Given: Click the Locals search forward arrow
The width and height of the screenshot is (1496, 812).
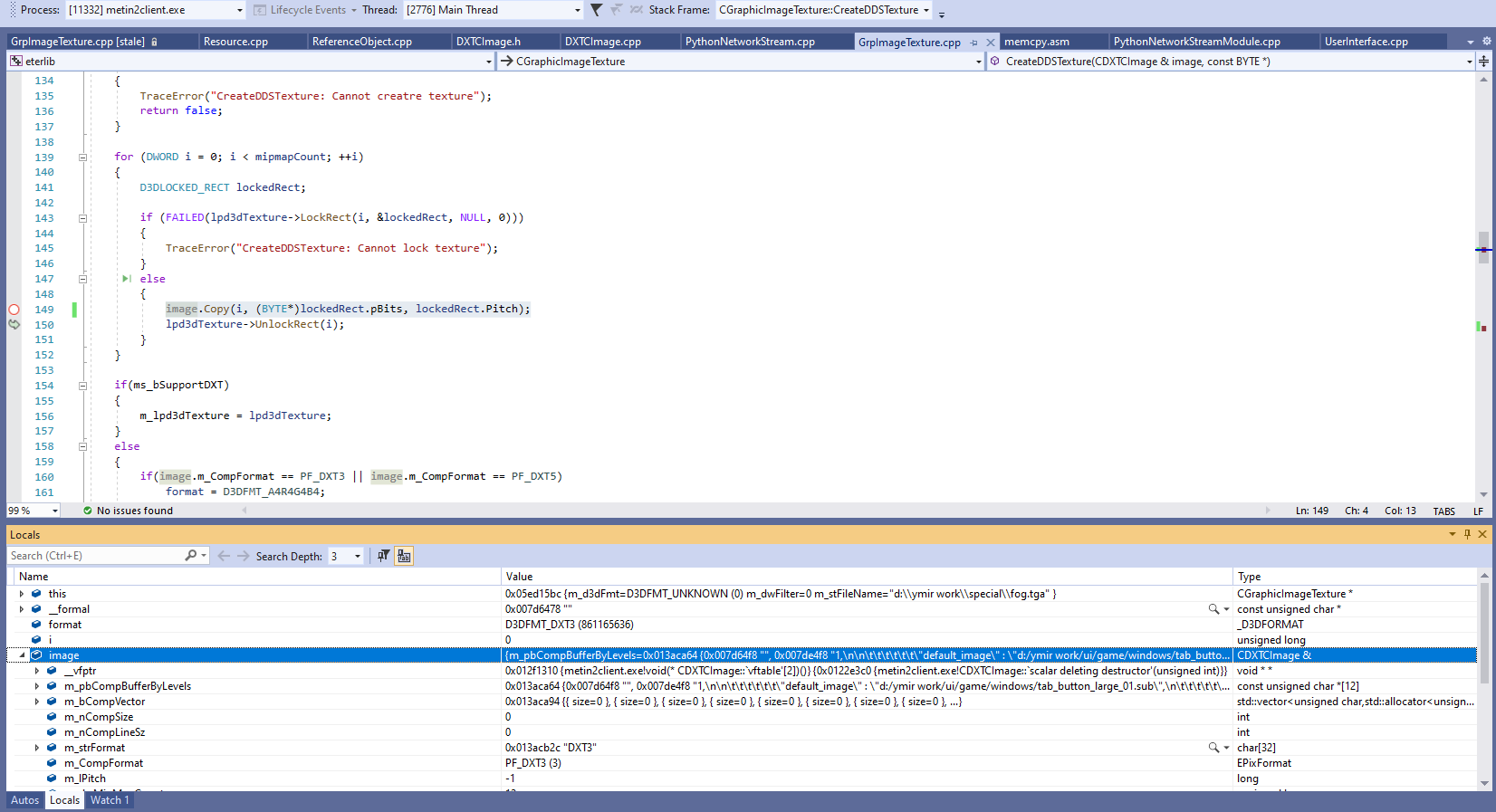Looking at the screenshot, I should click(x=243, y=556).
